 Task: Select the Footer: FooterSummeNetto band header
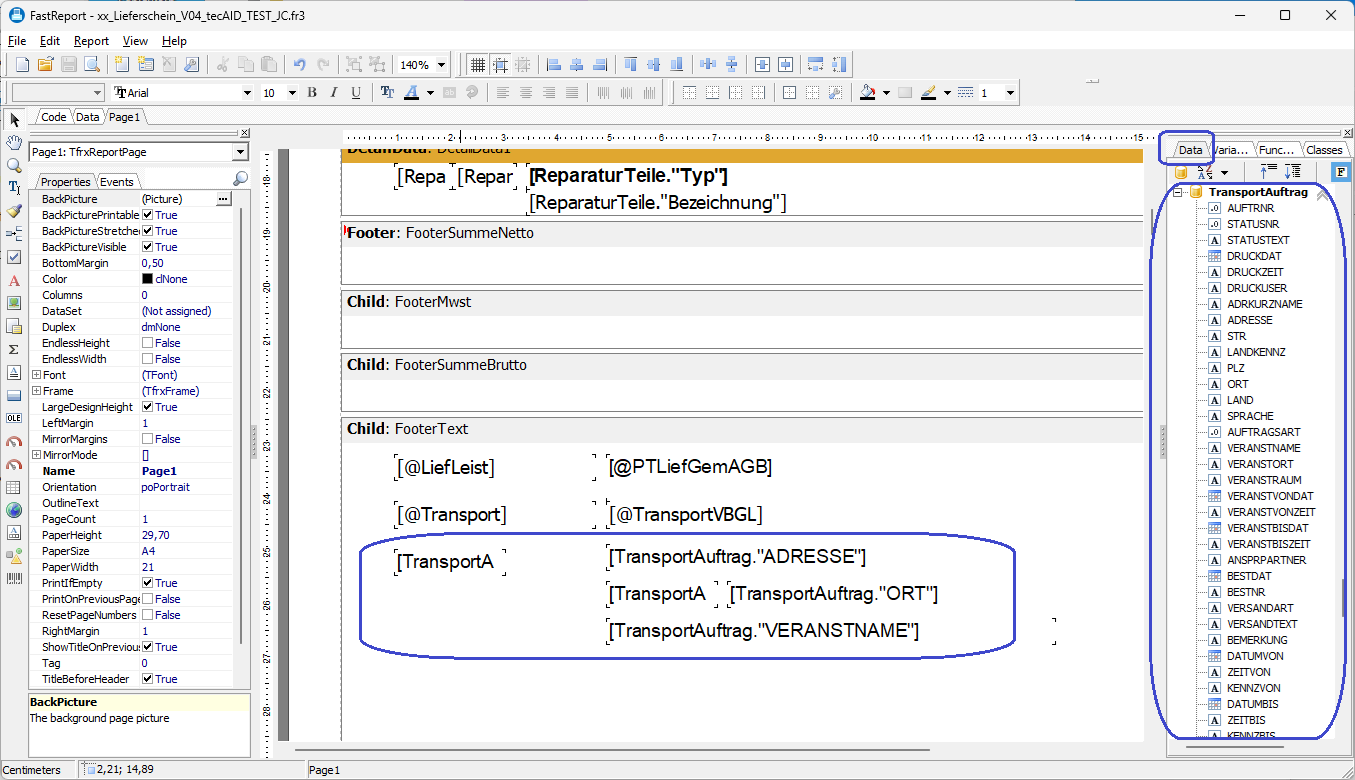point(742,233)
